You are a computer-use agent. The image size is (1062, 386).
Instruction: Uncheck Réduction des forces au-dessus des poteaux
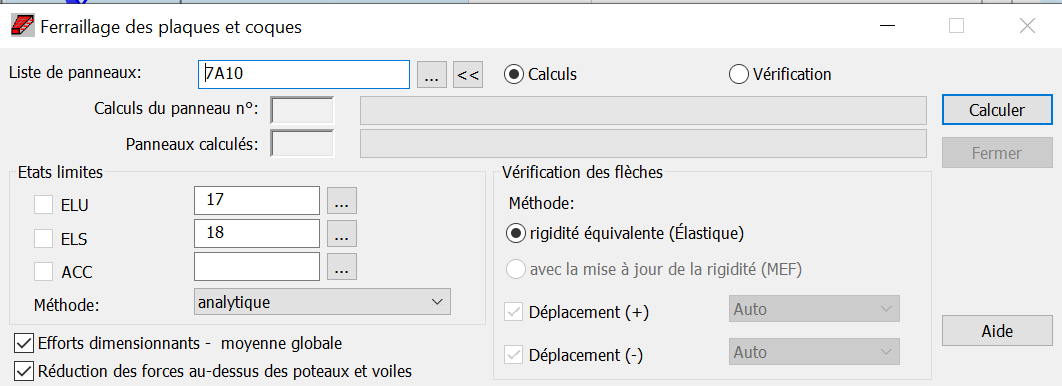pos(24,371)
